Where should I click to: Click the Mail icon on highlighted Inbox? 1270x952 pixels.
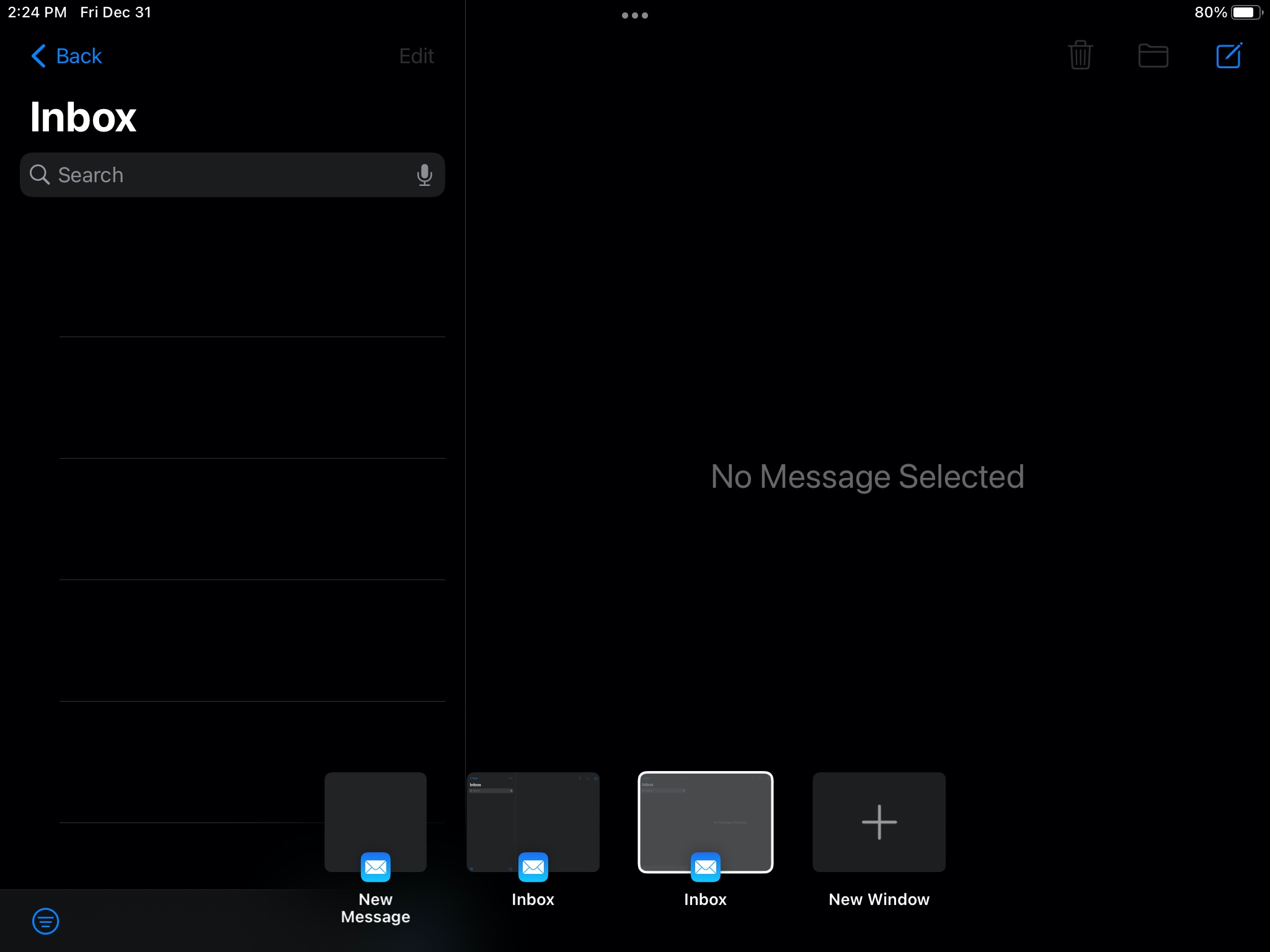tap(705, 867)
